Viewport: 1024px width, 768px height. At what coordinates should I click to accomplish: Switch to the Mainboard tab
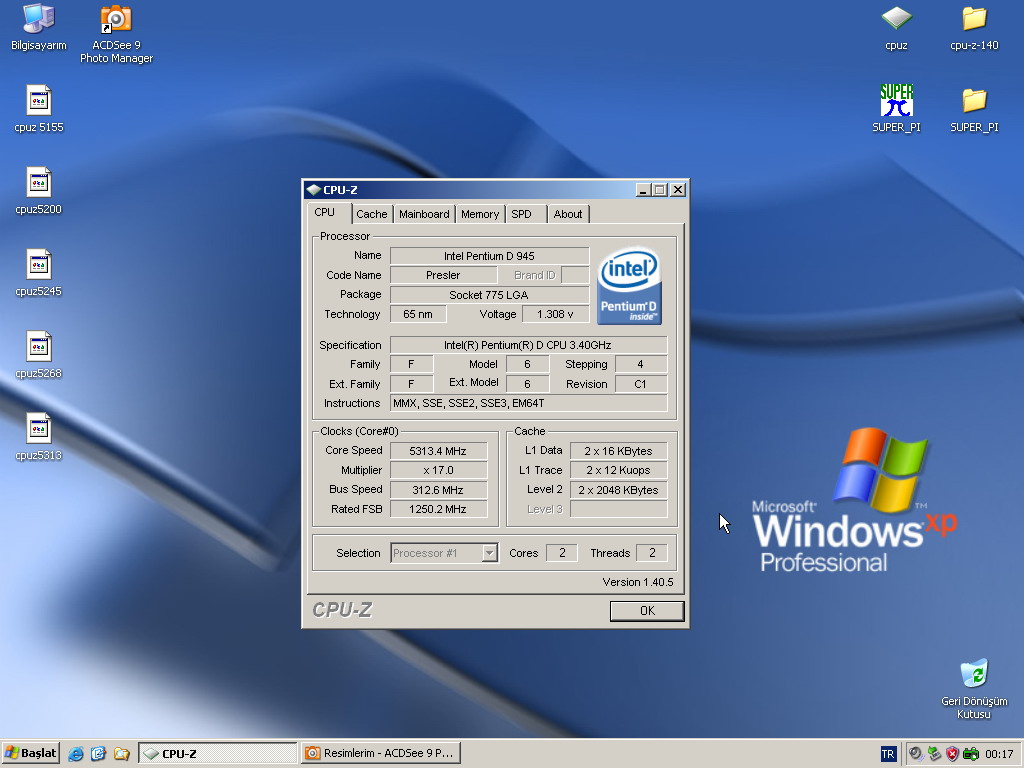click(x=424, y=214)
